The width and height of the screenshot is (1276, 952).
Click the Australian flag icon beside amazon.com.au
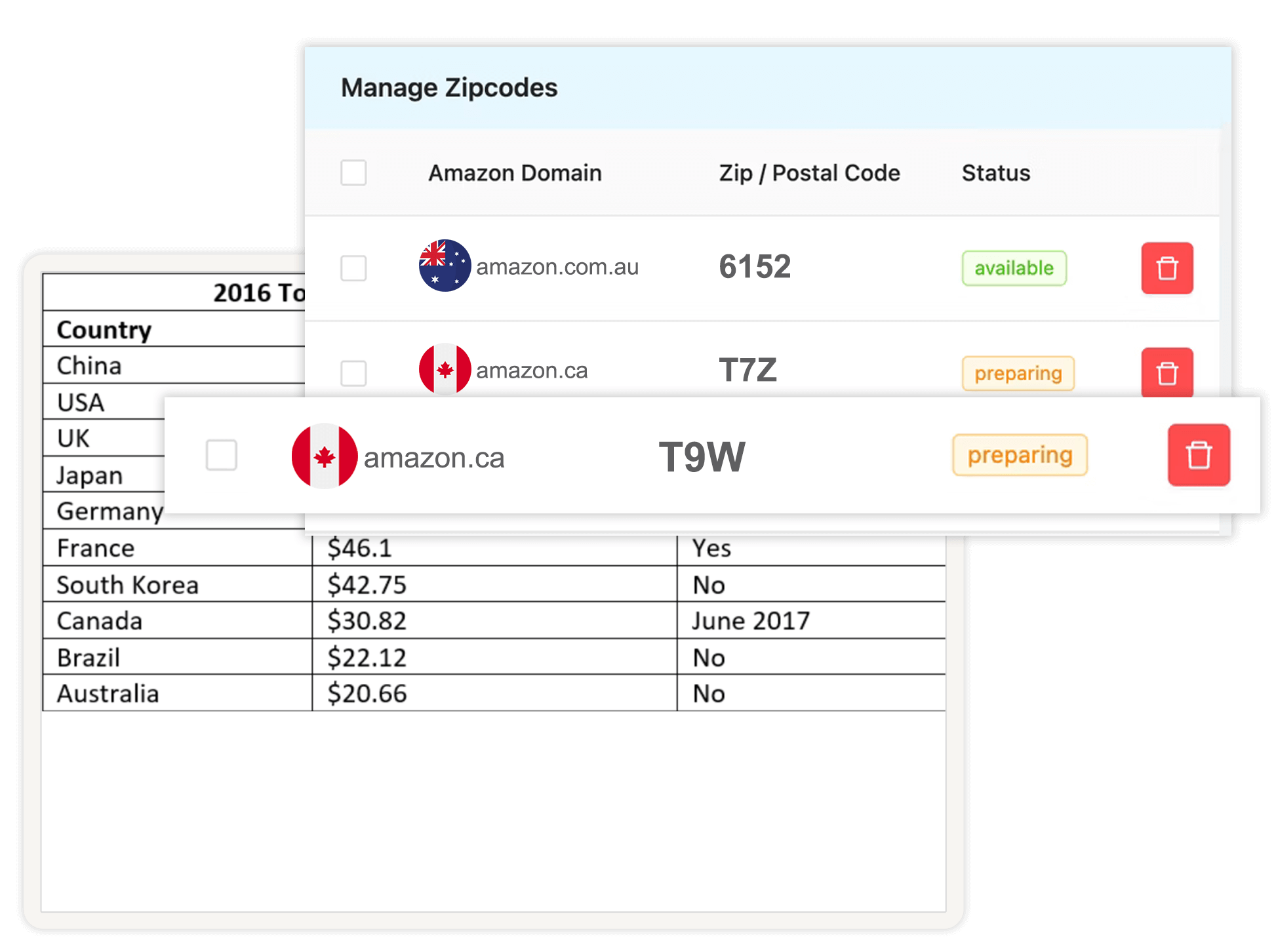[445, 266]
